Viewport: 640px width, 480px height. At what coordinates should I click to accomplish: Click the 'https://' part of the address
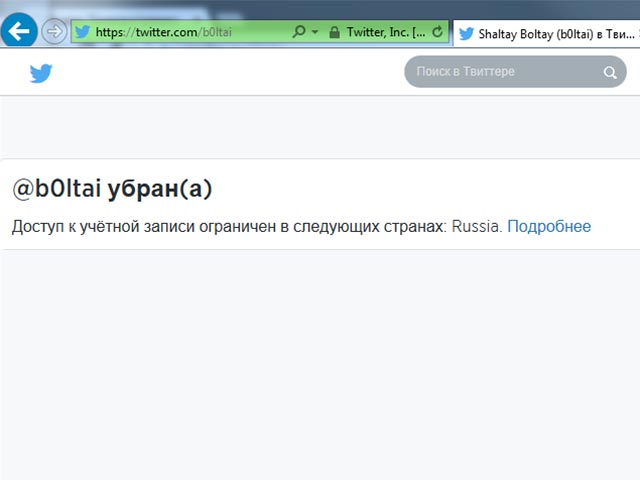click(x=114, y=32)
